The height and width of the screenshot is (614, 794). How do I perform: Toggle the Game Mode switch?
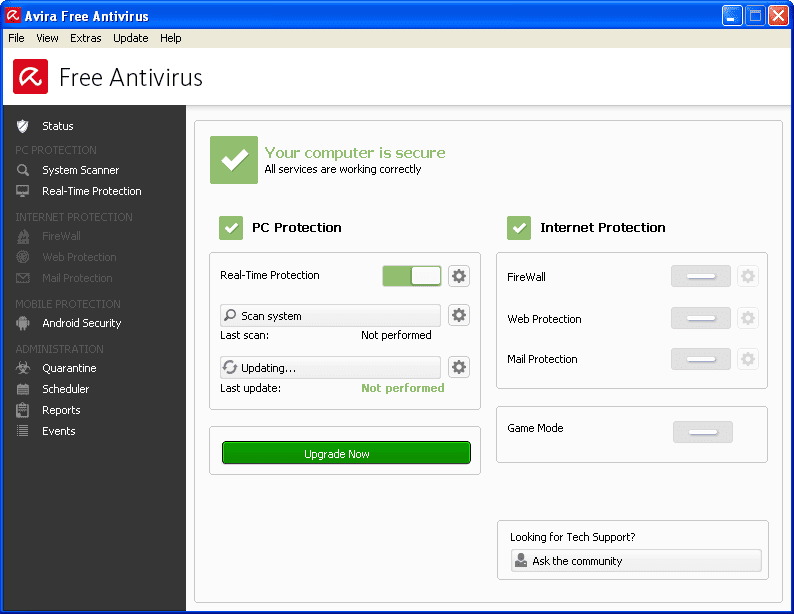coord(703,432)
